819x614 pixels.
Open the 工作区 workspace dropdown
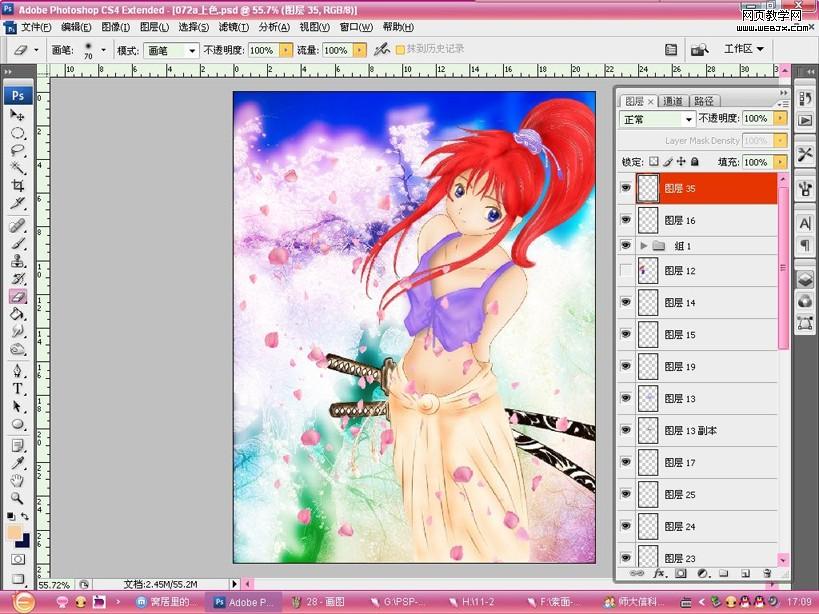click(744, 48)
